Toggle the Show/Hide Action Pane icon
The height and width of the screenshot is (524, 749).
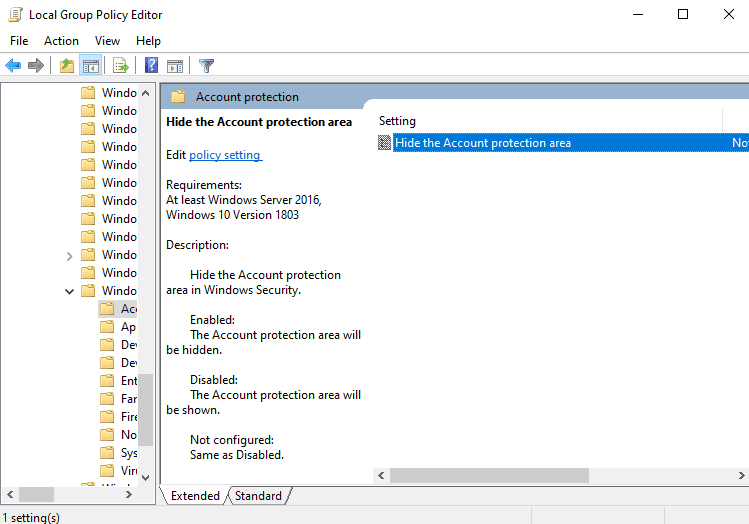click(x=175, y=66)
